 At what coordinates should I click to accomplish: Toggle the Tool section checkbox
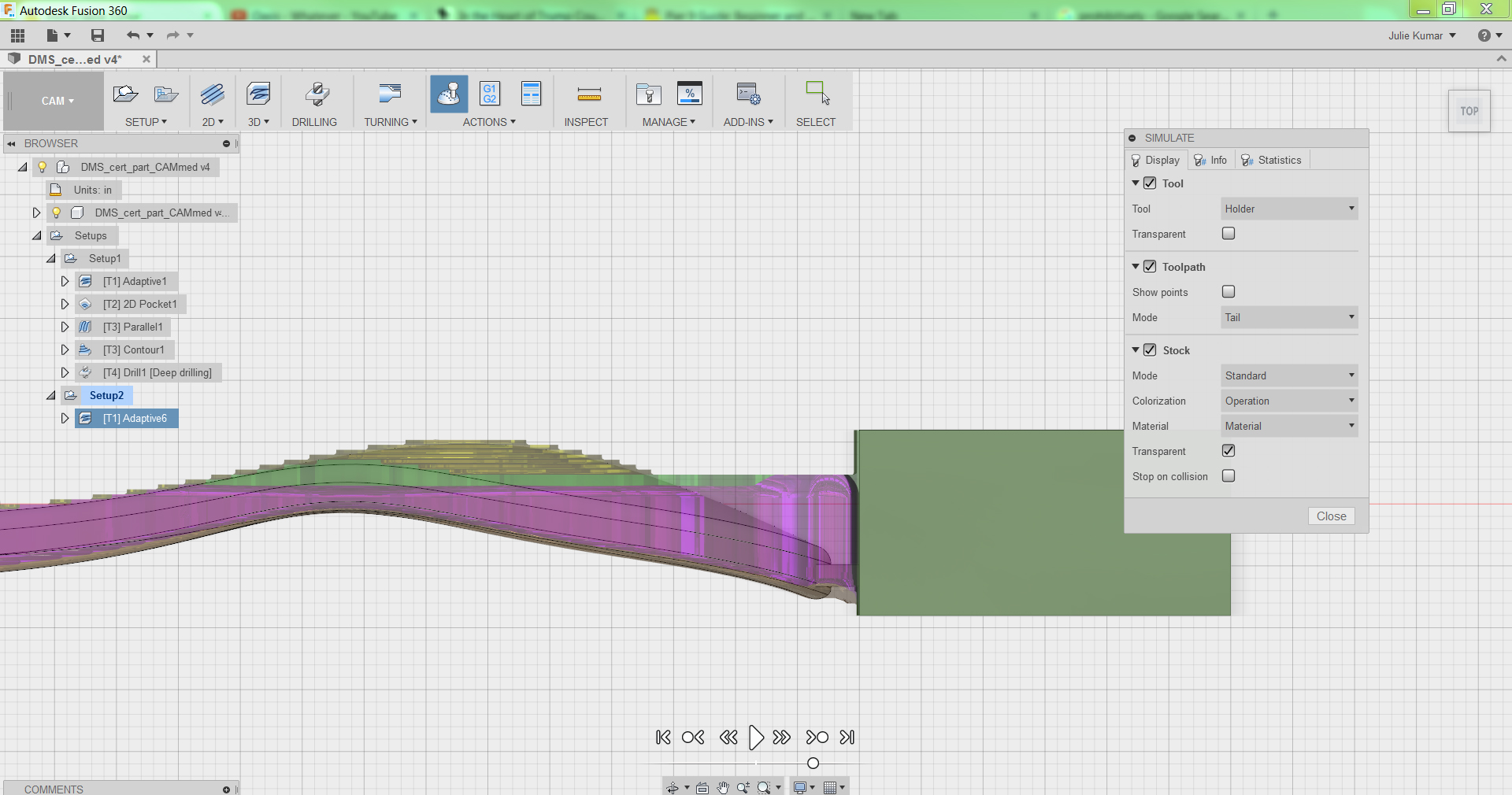tap(1150, 183)
